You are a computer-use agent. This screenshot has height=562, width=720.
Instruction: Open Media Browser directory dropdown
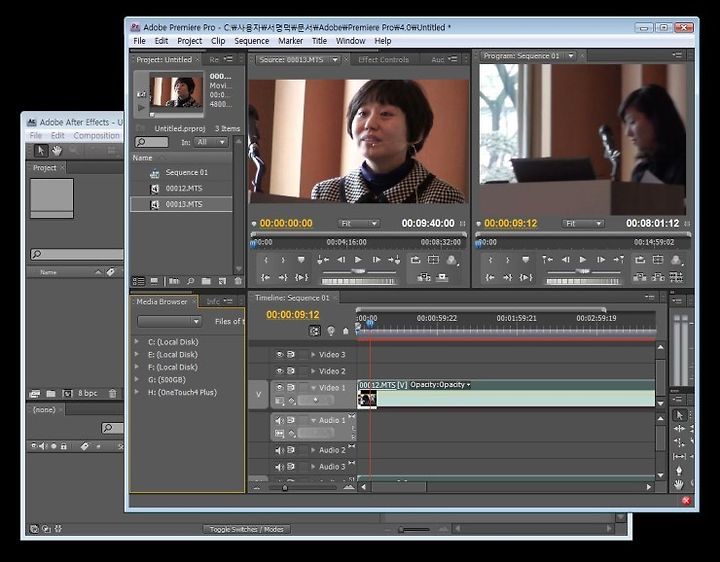click(169, 321)
